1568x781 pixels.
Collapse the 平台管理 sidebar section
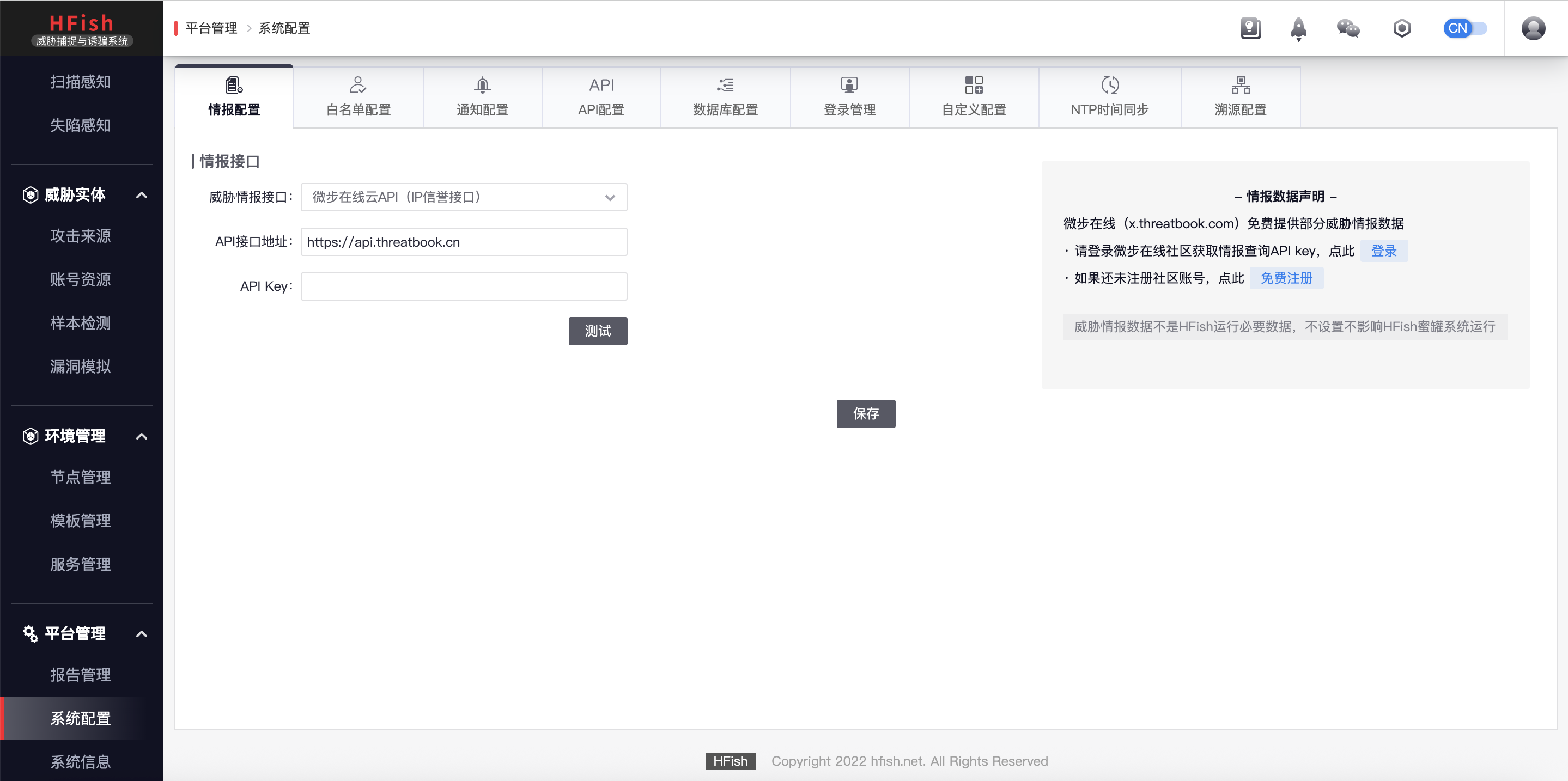click(x=141, y=634)
